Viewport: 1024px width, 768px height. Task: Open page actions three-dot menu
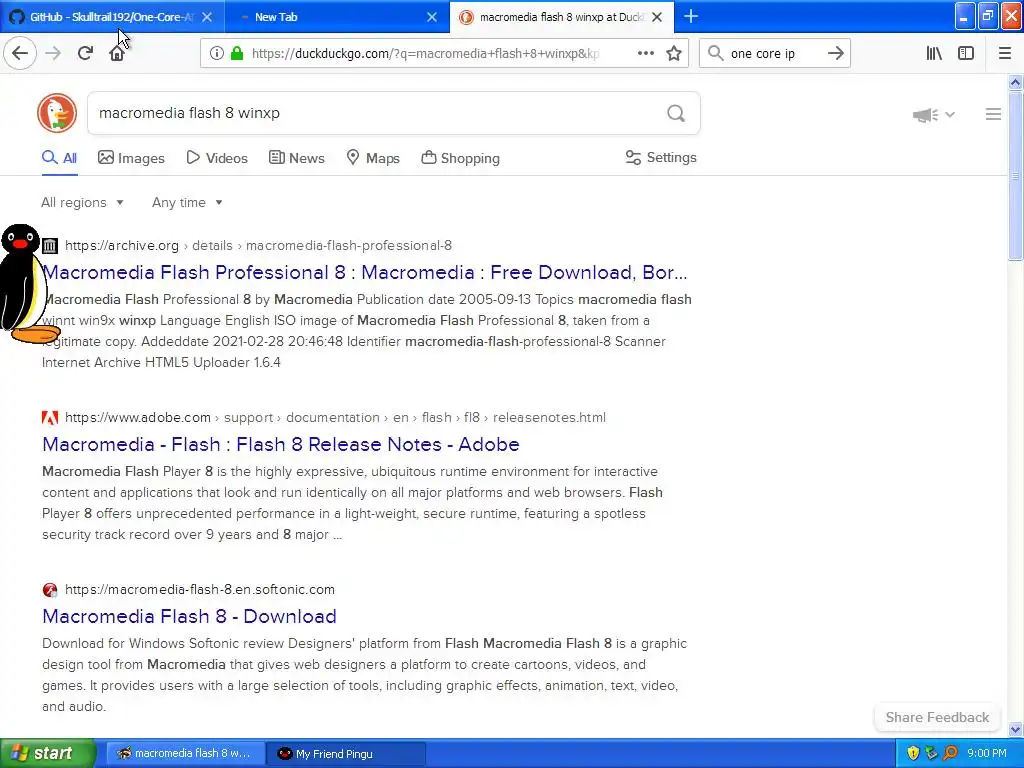645,54
